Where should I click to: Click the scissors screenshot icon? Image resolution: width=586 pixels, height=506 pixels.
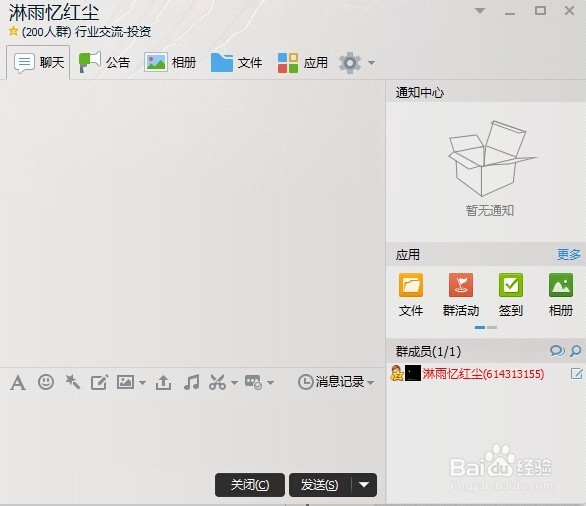tap(218, 382)
